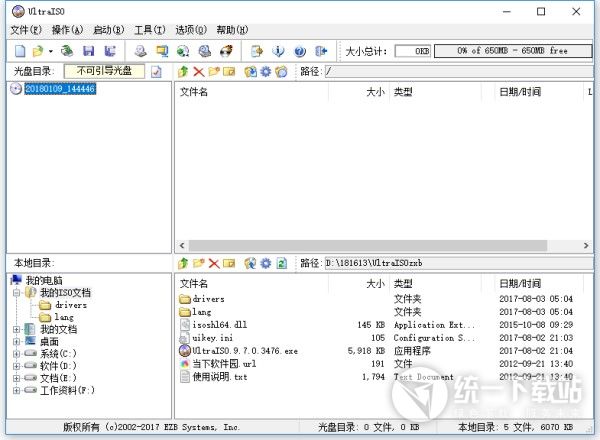Select the lang folder in local tree
The width and height of the screenshot is (600, 440).
[64, 317]
